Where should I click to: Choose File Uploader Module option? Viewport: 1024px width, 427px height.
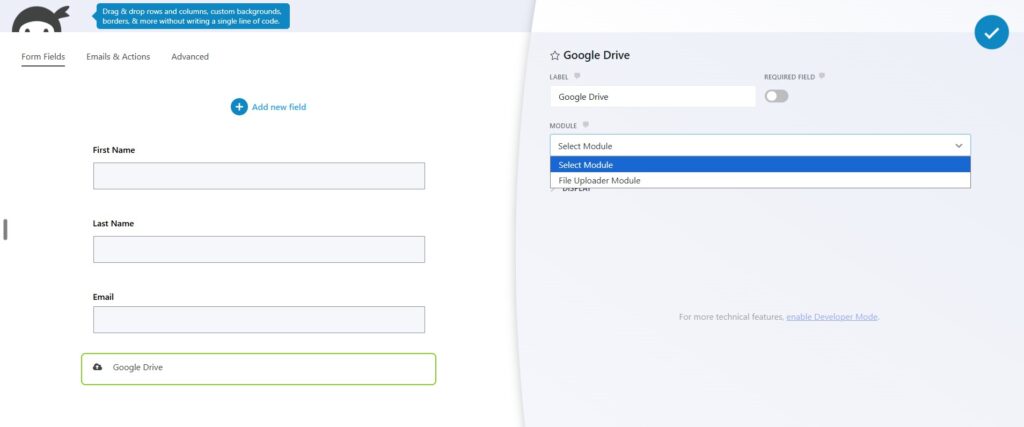(x=760, y=180)
